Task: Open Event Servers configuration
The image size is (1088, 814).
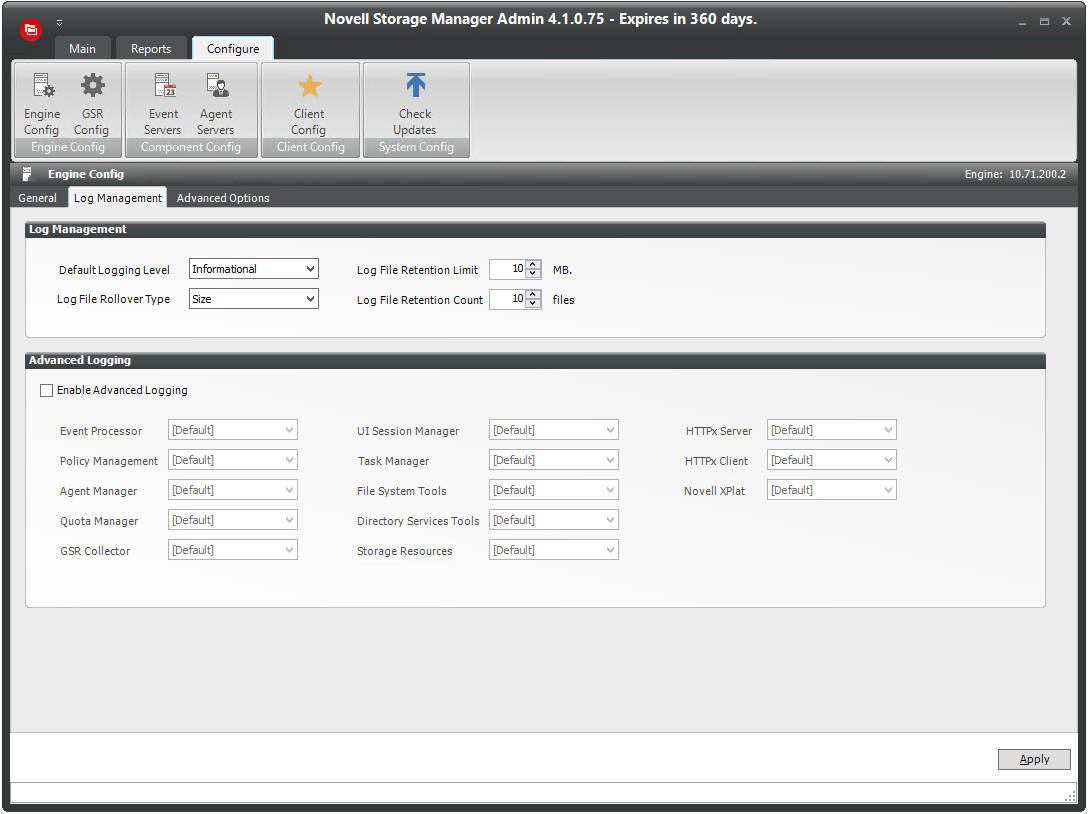Action: click(x=163, y=103)
